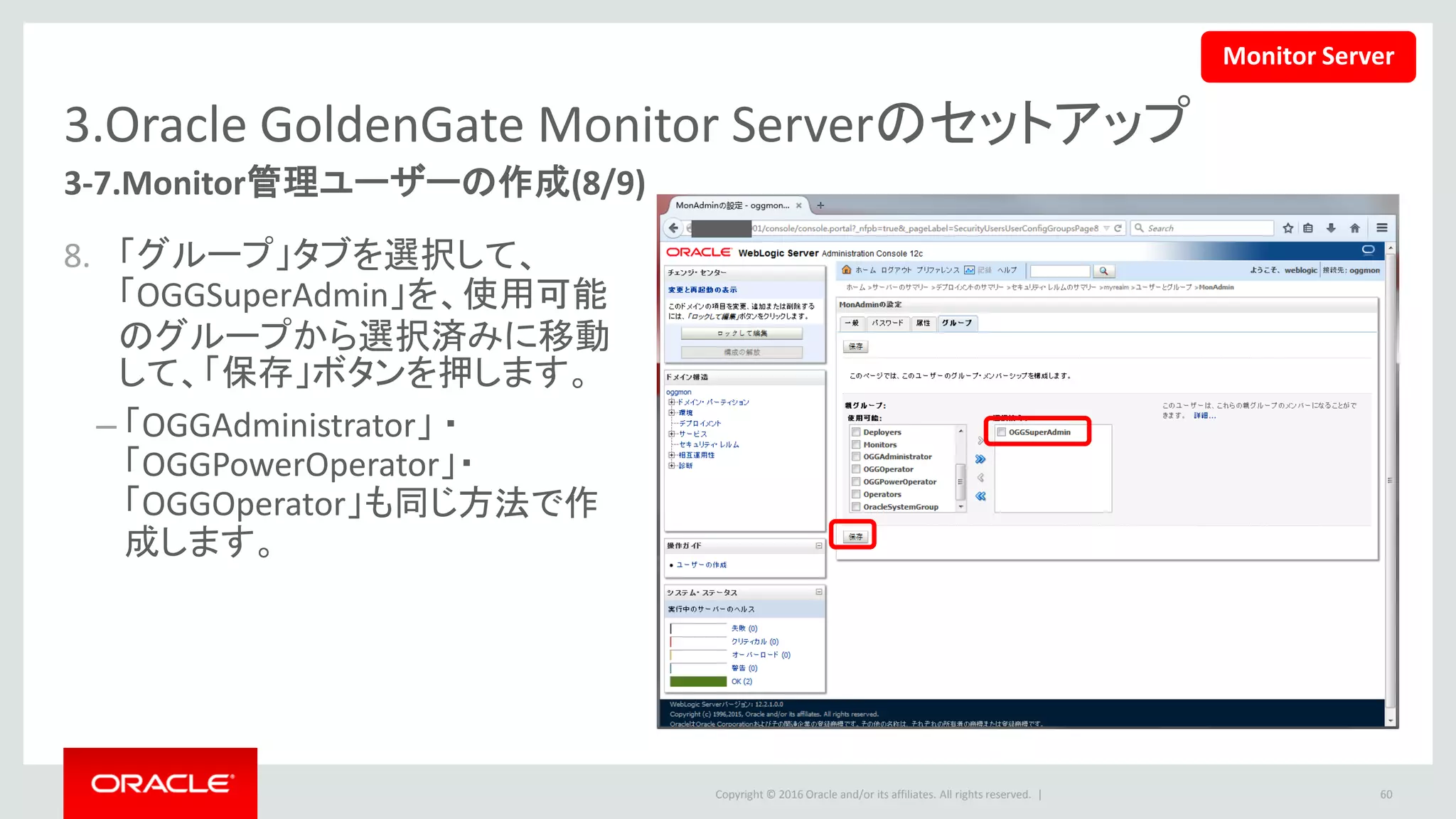The height and width of the screenshot is (819, 1456).
Task: Click the single left arrow between group lists
Action: pos(980,478)
